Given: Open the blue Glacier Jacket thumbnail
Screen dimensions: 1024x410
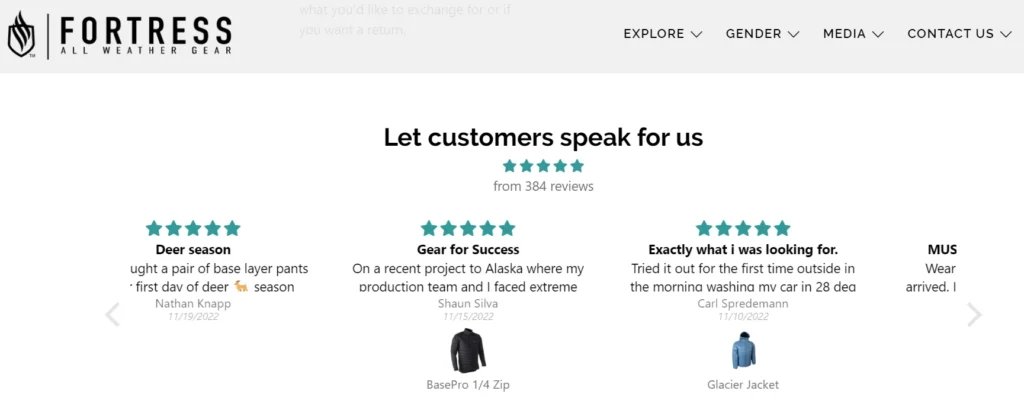Looking at the screenshot, I should [743, 351].
